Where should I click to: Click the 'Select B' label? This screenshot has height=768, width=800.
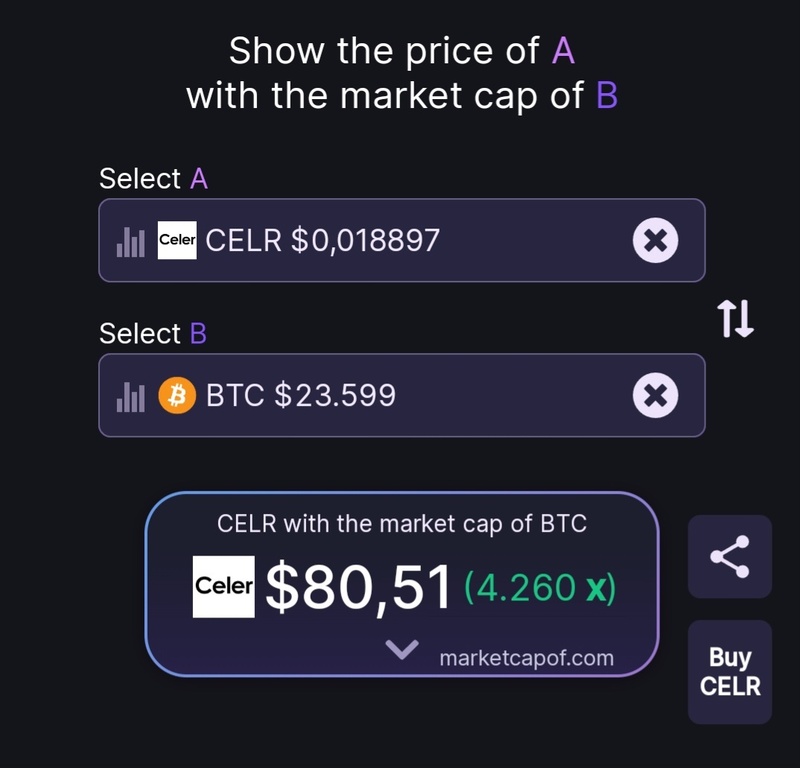tap(153, 334)
